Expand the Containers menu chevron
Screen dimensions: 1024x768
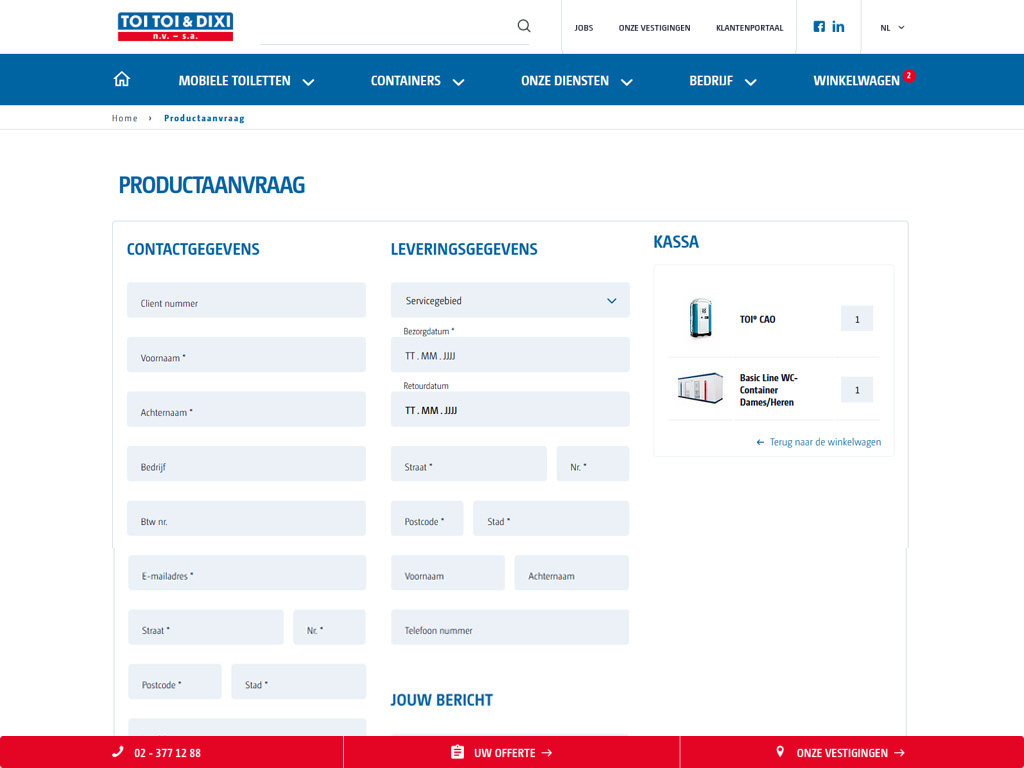coord(459,82)
